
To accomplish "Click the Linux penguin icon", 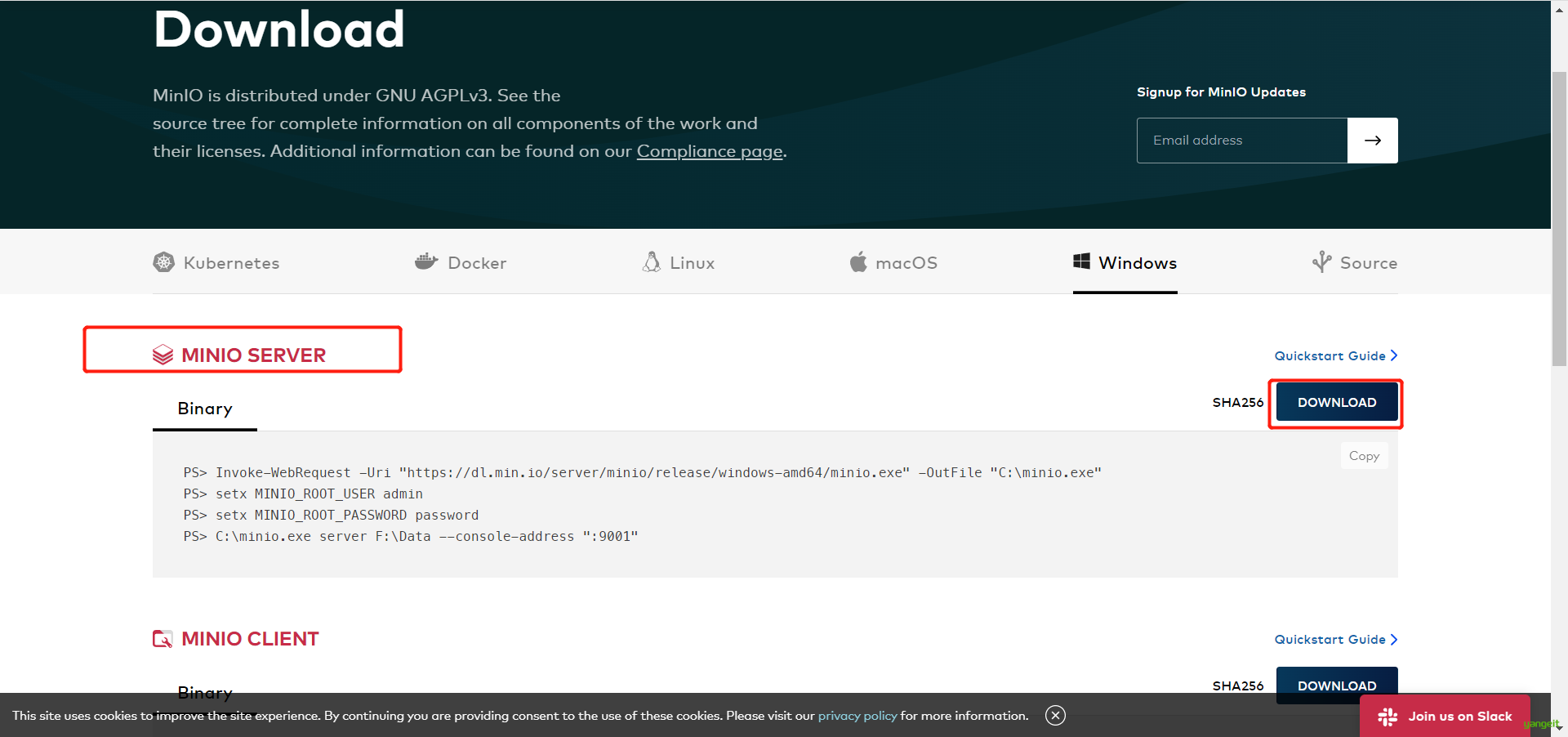I will pos(652,261).
